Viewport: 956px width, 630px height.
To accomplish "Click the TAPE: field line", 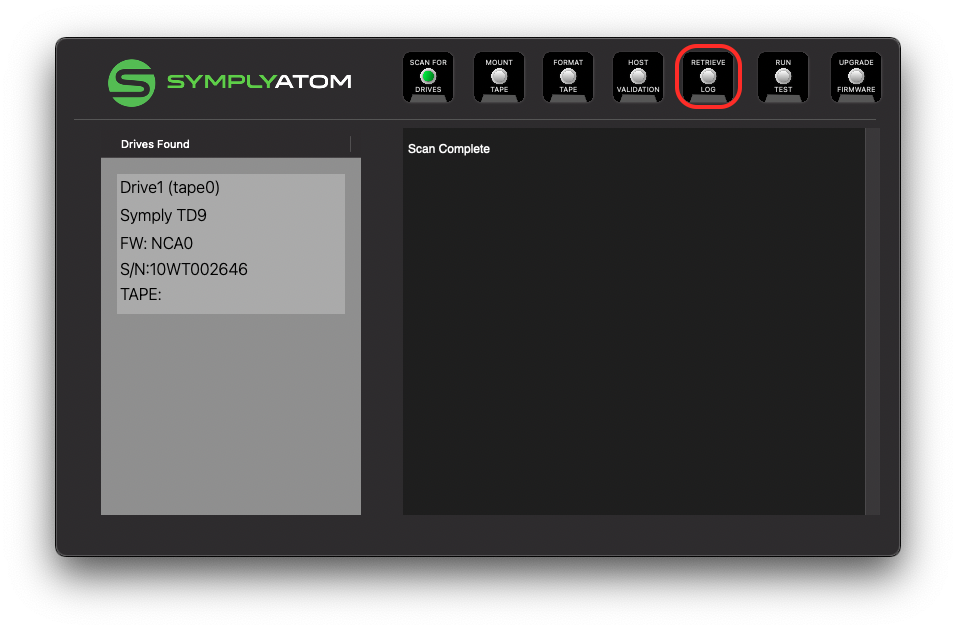I will point(140,295).
